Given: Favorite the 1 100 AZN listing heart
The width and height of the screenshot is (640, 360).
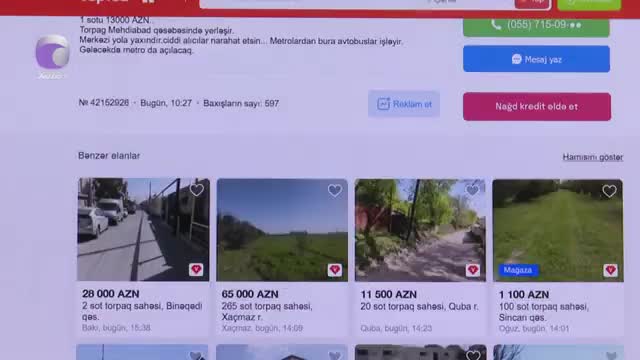Looking at the screenshot, I should [609, 191].
